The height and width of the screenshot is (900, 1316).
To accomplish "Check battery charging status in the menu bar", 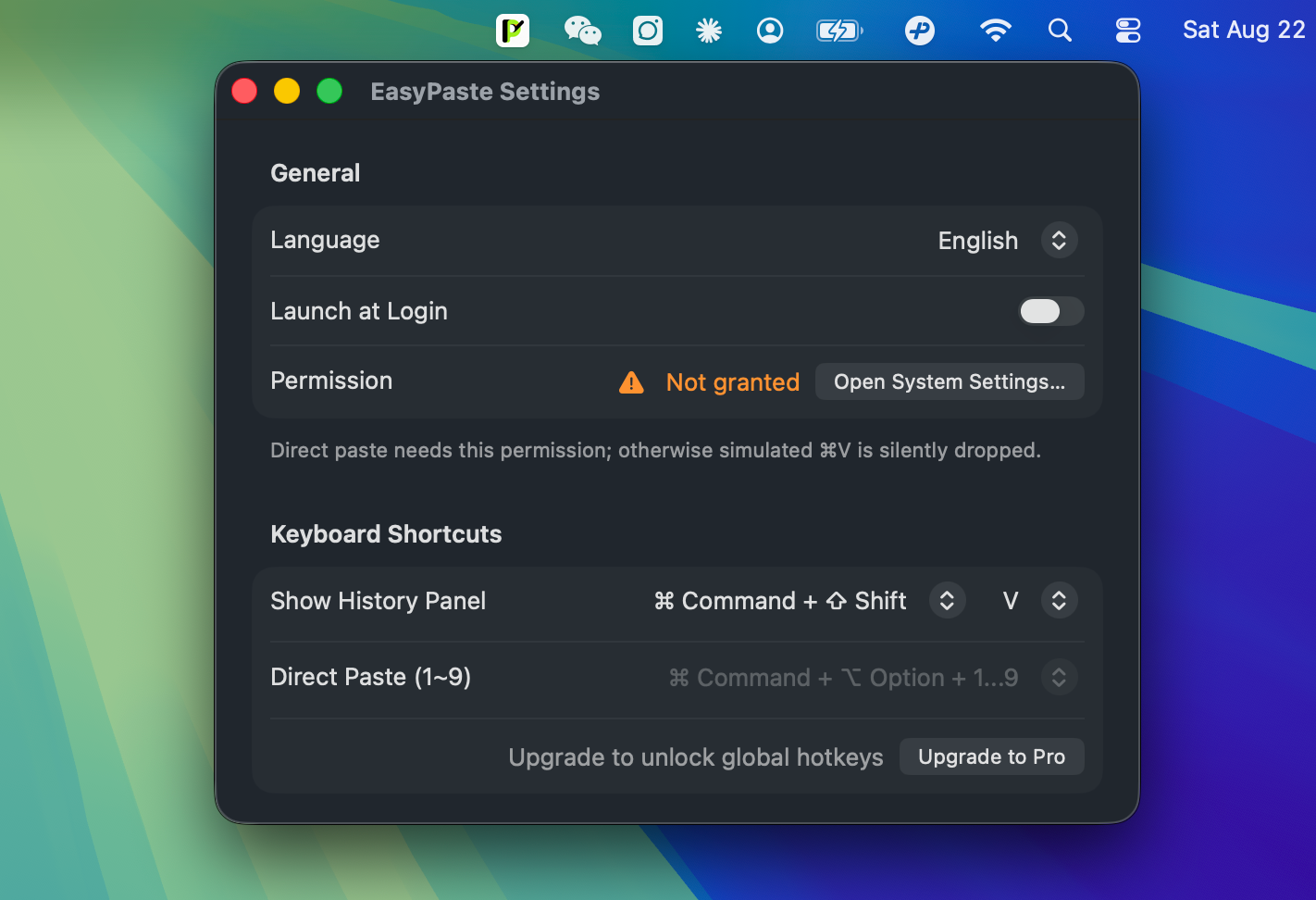I will [x=839, y=31].
